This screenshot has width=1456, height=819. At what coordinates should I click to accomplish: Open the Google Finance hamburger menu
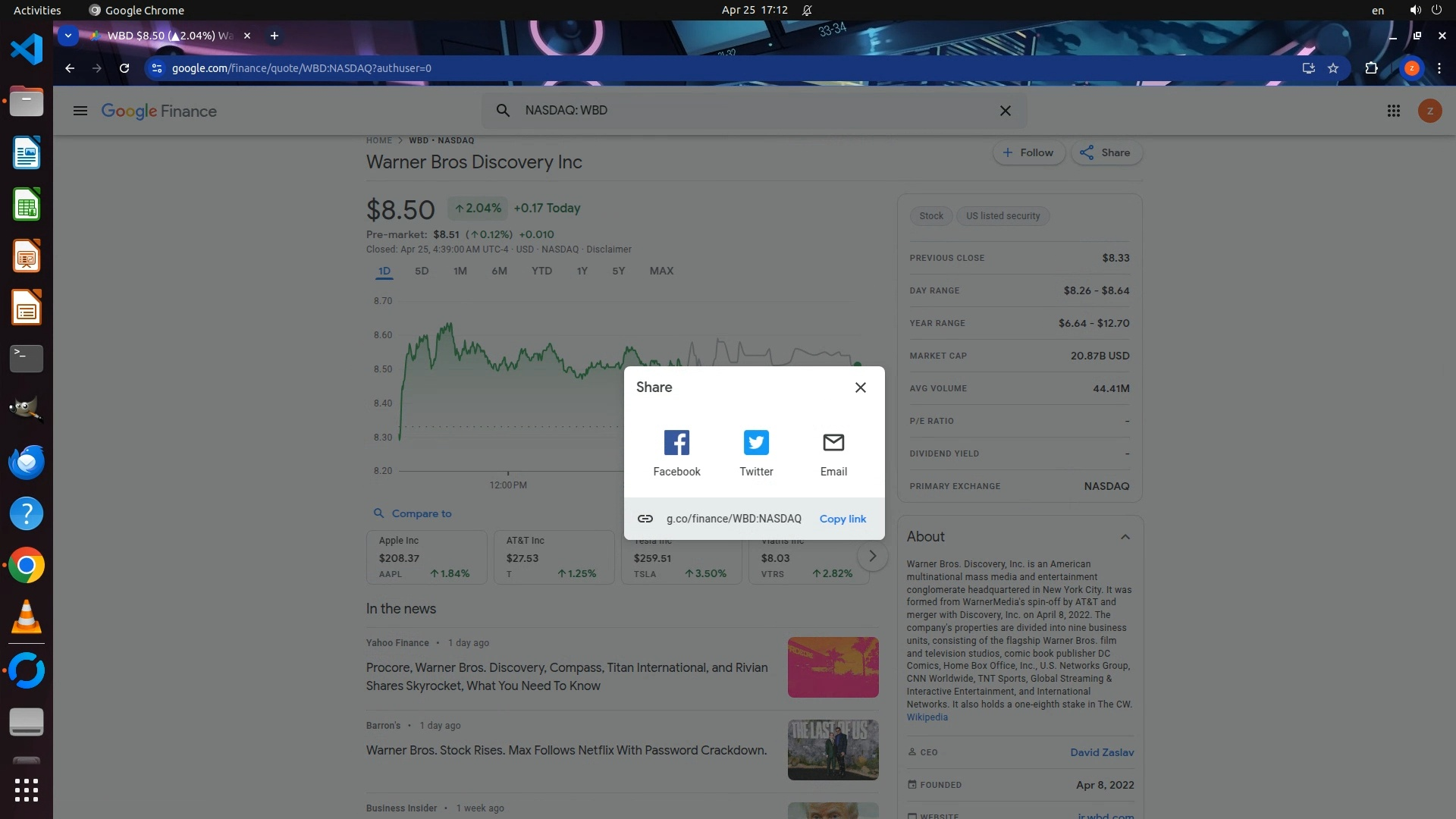pyautogui.click(x=80, y=111)
